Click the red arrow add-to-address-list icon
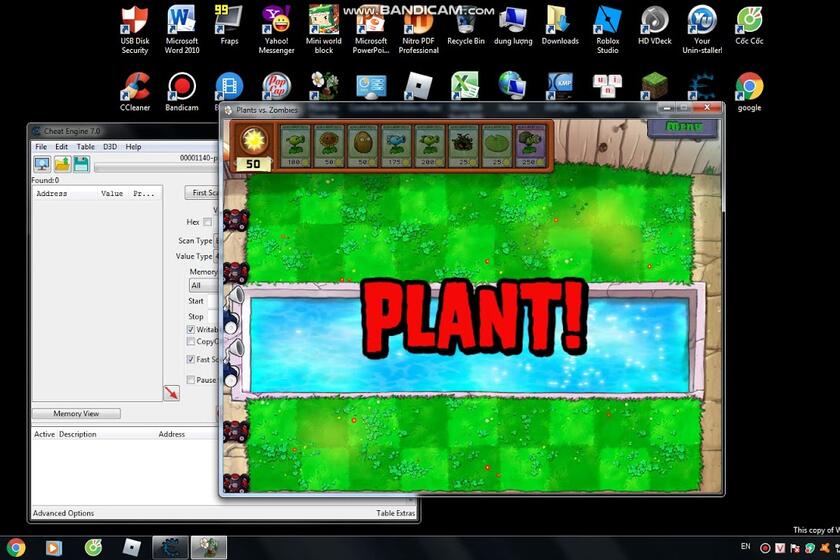 click(x=171, y=393)
